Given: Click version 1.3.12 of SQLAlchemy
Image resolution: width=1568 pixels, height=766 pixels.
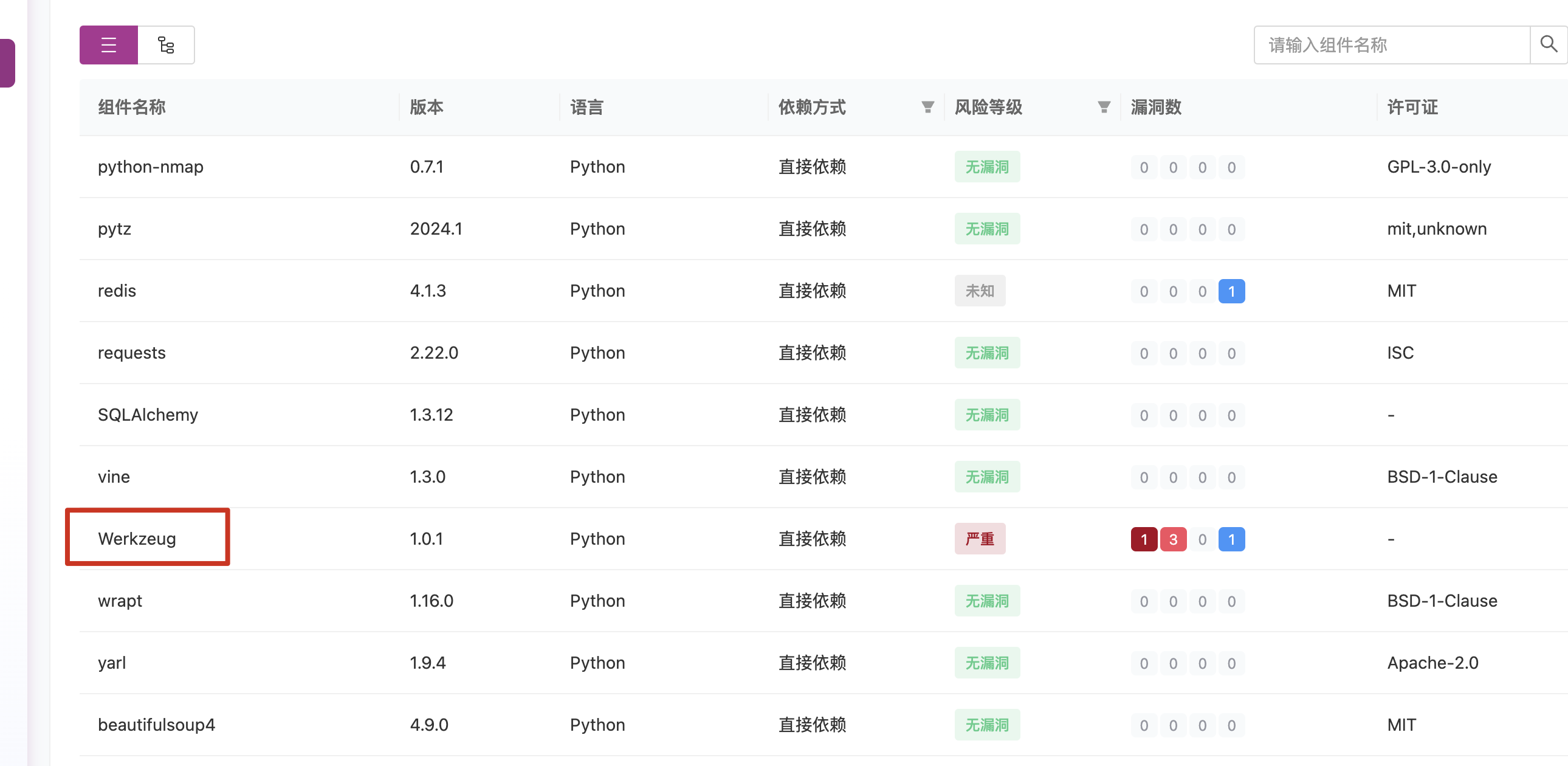Looking at the screenshot, I should [x=431, y=415].
